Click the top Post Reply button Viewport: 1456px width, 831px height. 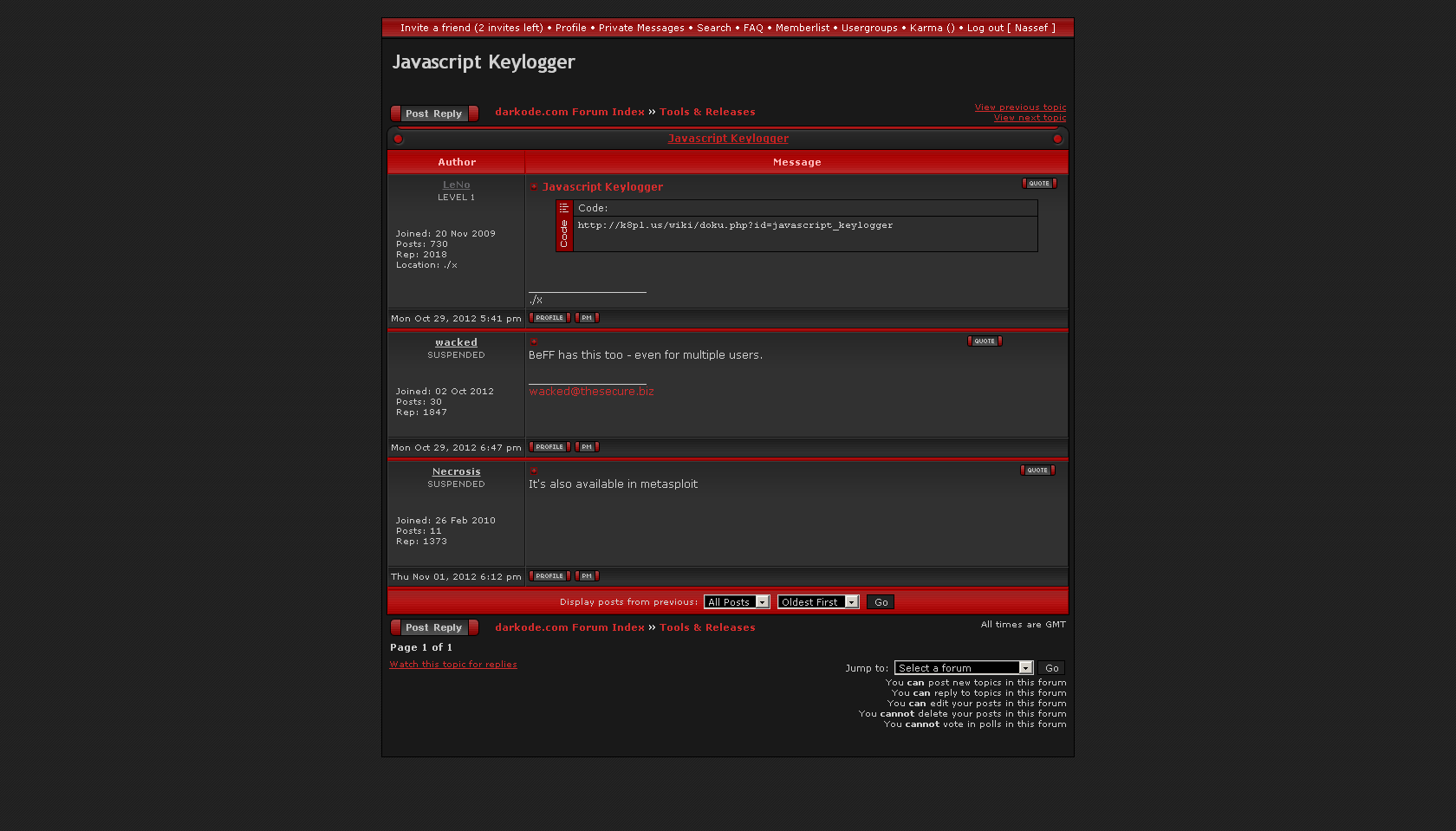434,114
